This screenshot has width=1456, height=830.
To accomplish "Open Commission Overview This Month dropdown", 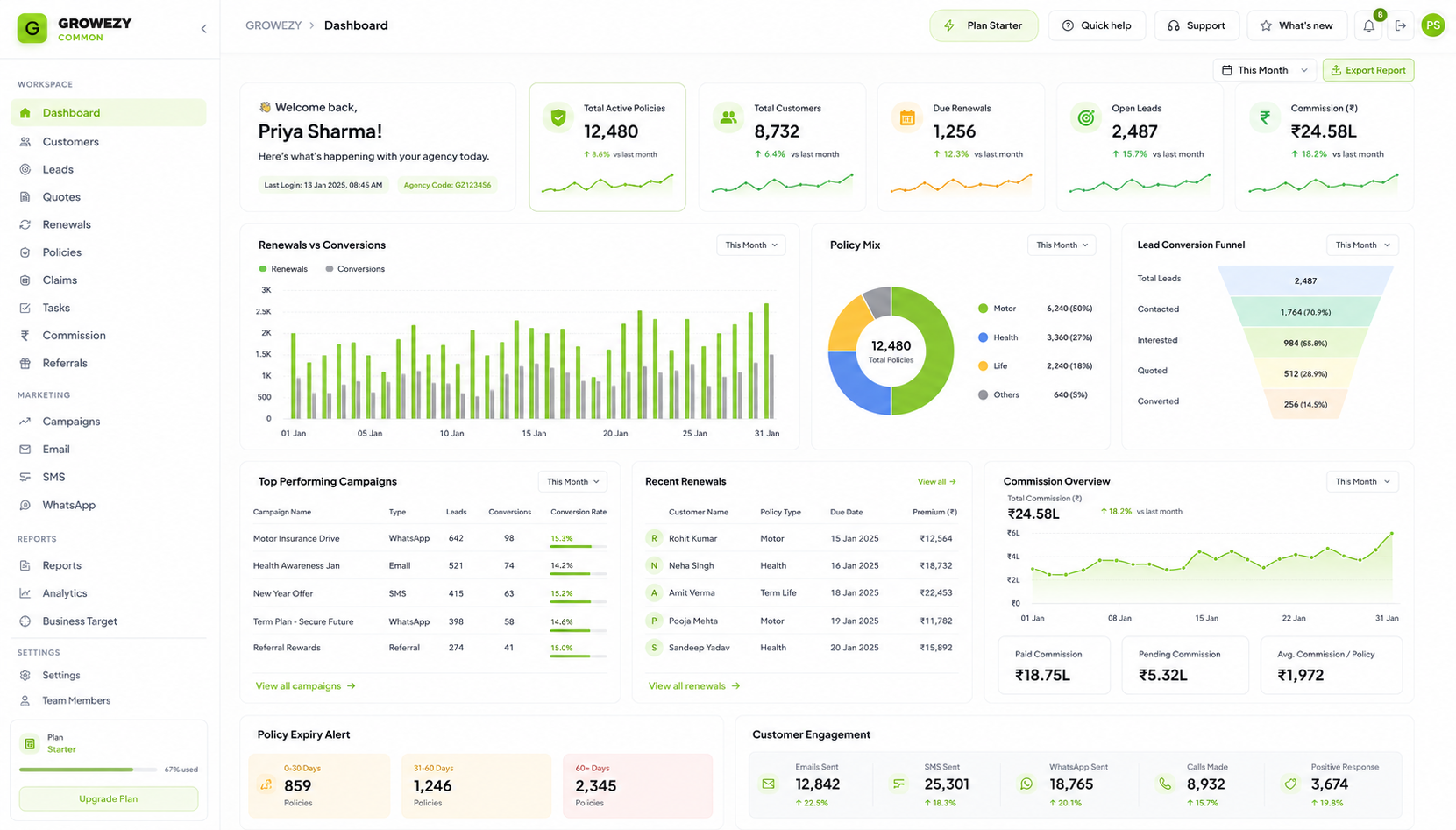I will pyautogui.click(x=1362, y=482).
